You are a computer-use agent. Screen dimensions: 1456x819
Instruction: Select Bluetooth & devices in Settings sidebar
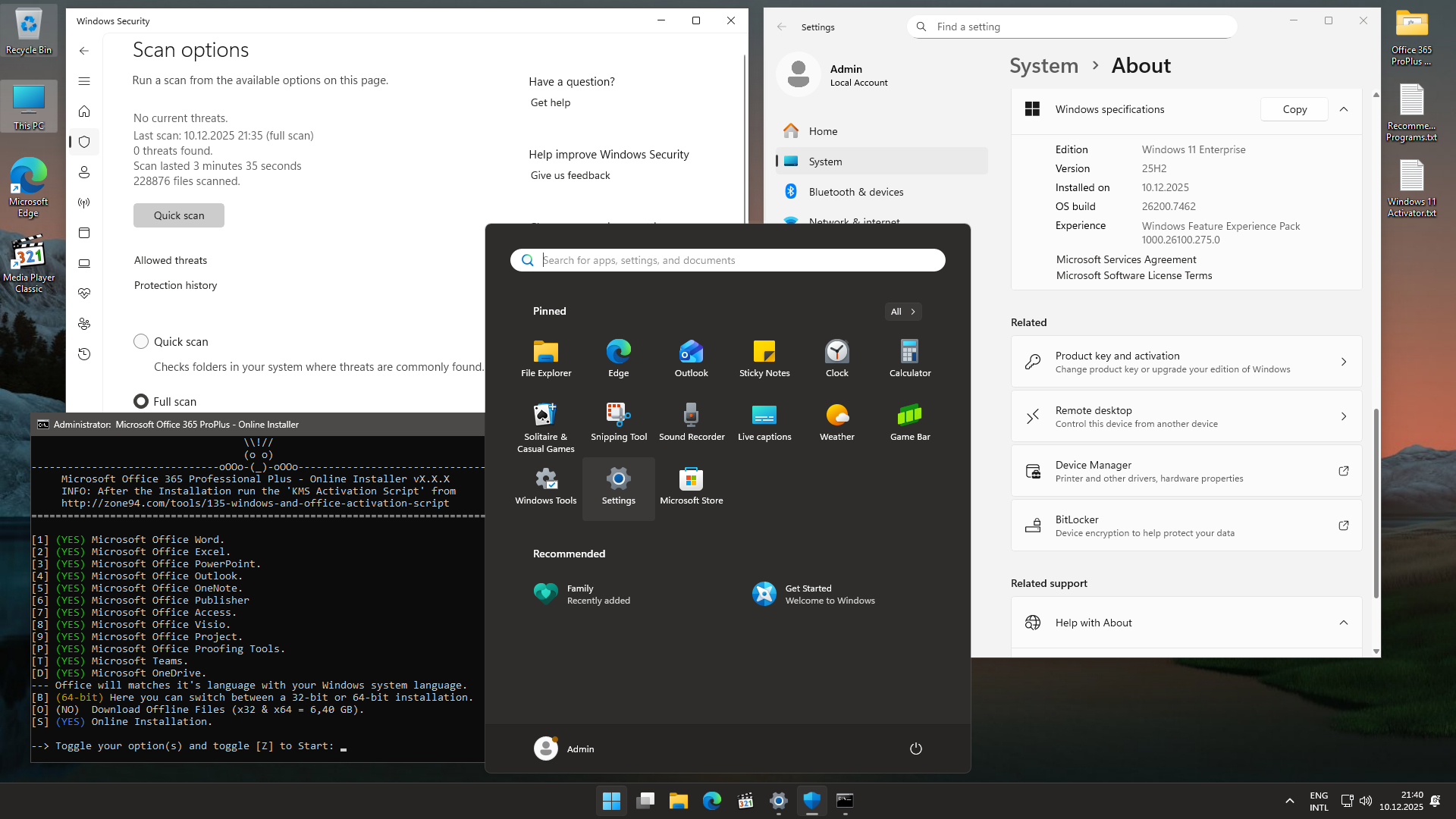(855, 192)
